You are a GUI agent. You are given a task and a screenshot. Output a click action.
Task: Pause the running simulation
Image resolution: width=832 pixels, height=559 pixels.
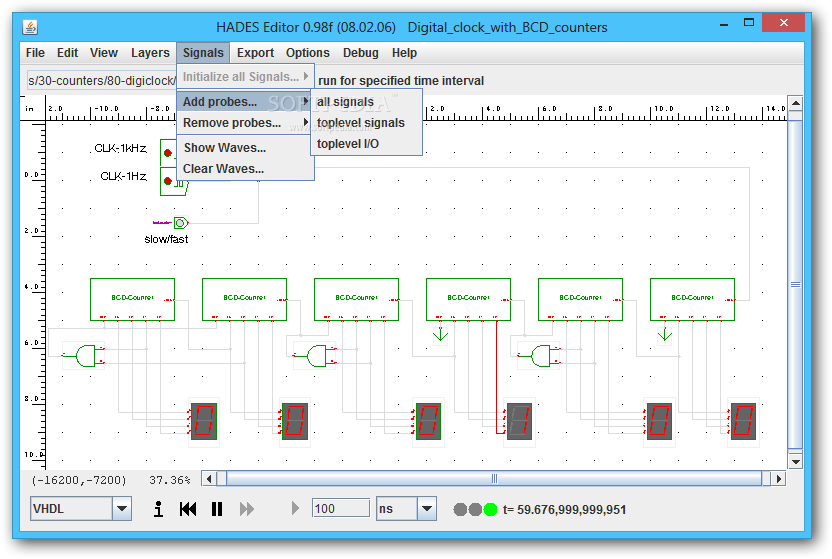coord(217,509)
